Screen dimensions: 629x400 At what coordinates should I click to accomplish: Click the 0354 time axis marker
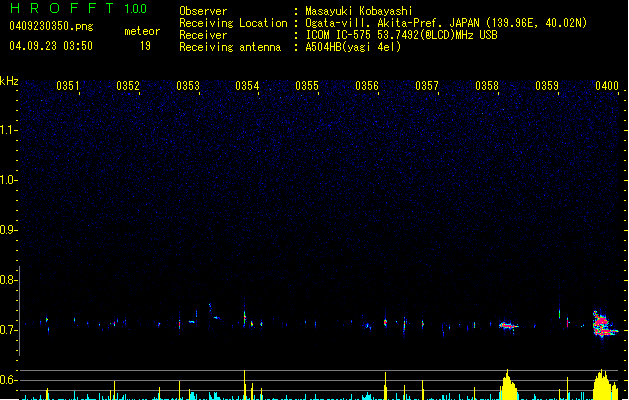click(247, 85)
